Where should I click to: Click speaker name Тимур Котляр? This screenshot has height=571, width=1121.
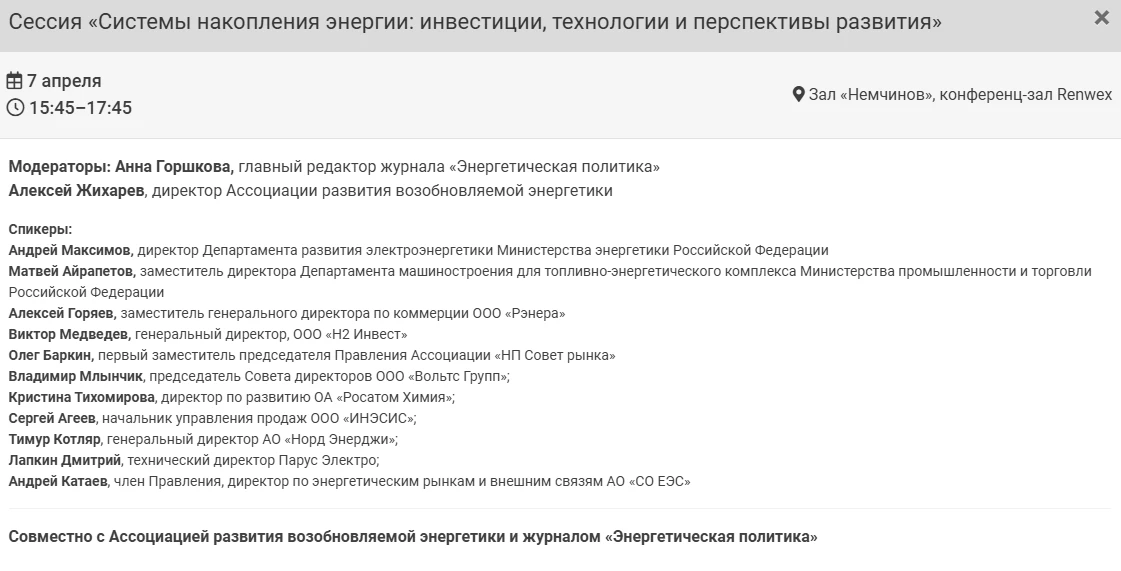tap(55, 439)
